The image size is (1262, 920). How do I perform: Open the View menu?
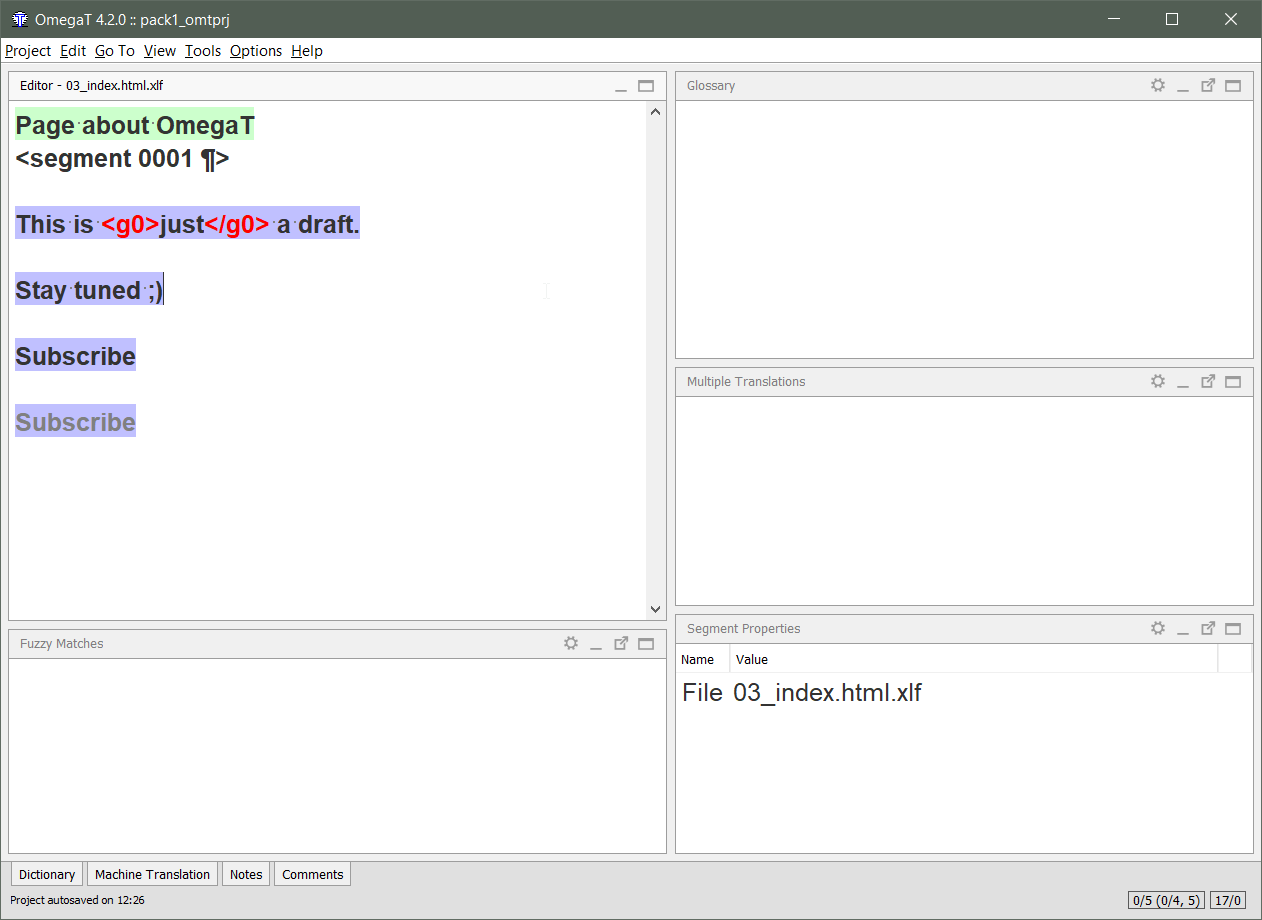(x=160, y=51)
